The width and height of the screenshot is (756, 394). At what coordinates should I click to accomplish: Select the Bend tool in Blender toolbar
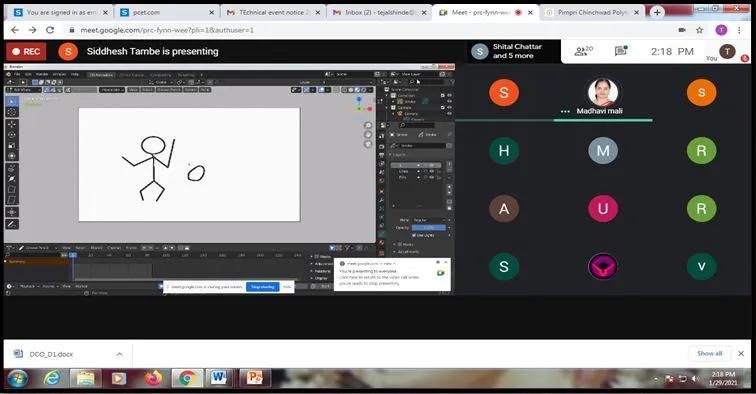coord(12,189)
